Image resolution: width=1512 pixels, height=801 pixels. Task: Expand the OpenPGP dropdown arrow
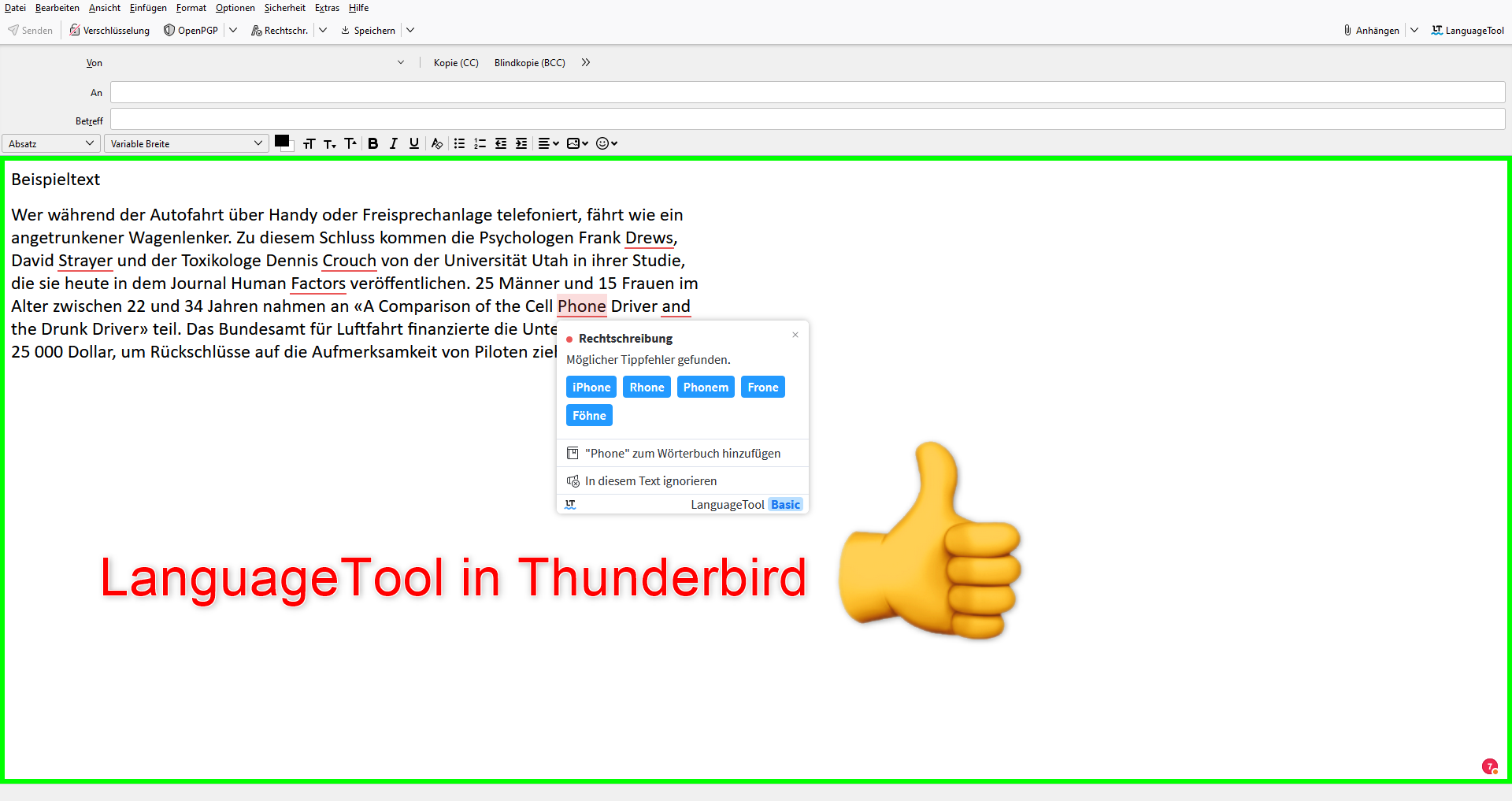(233, 31)
